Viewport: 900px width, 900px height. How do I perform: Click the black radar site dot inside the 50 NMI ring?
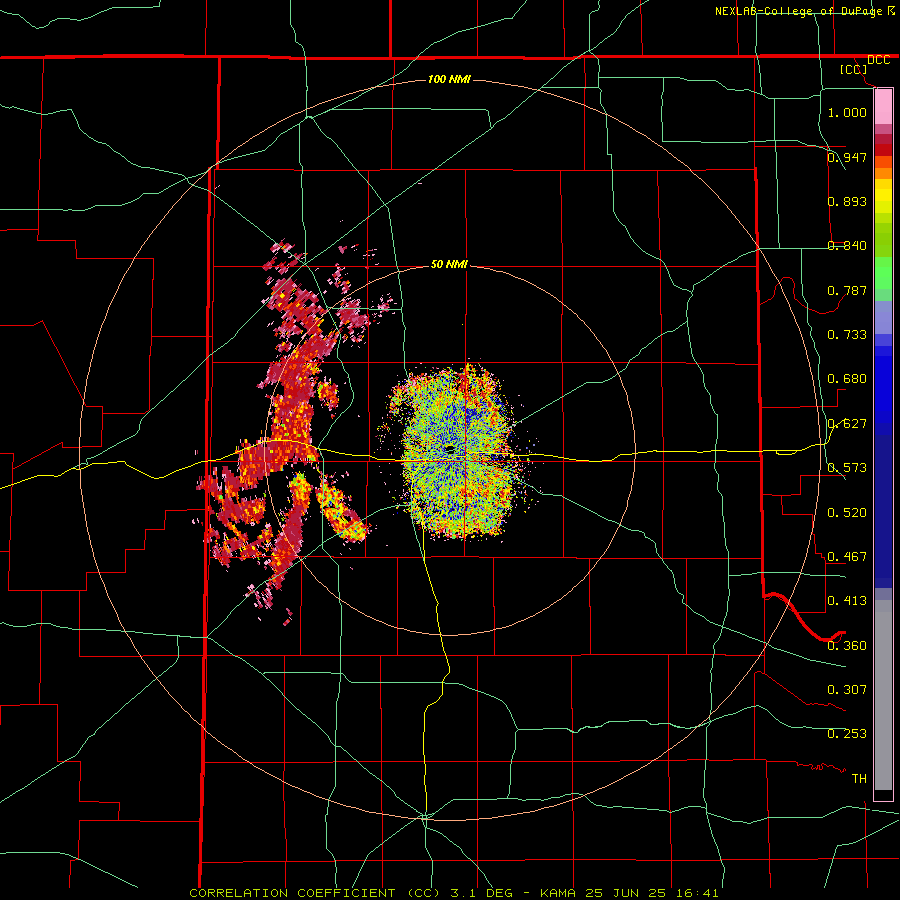[449, 448]
